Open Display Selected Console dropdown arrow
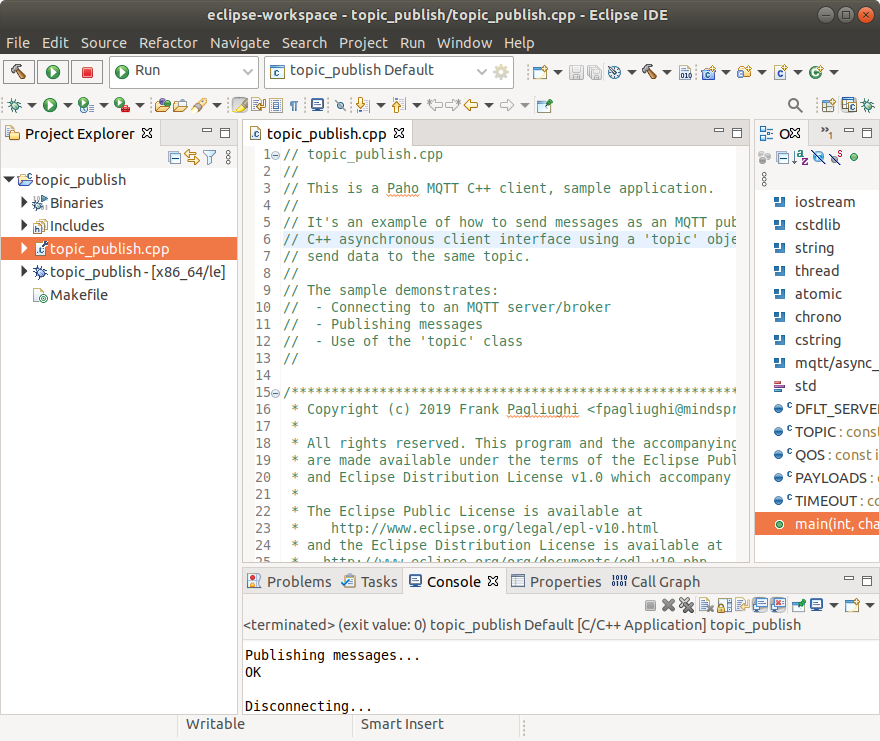This screenshot has height=741, width=880. [x=834, y=605]
